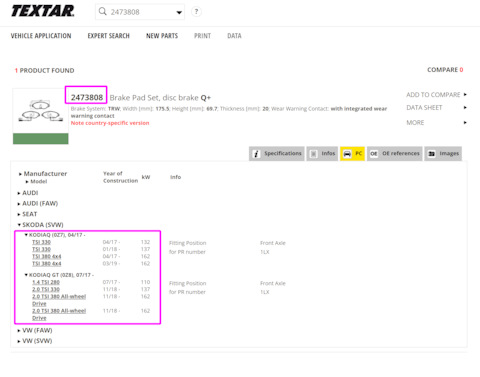480x377 pixels.
Task: Click the Infos tab icon
Action: click(314, 154)
